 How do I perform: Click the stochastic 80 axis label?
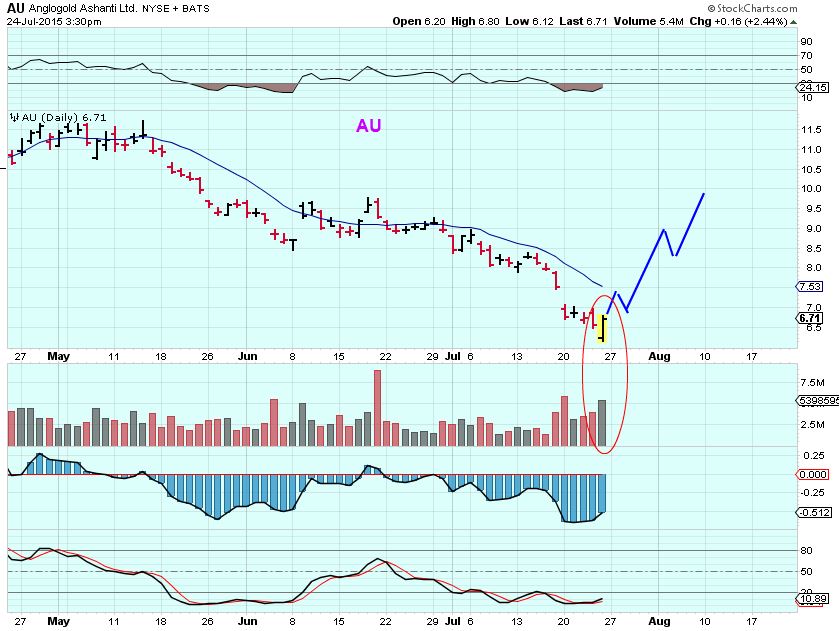click(806, 550)
